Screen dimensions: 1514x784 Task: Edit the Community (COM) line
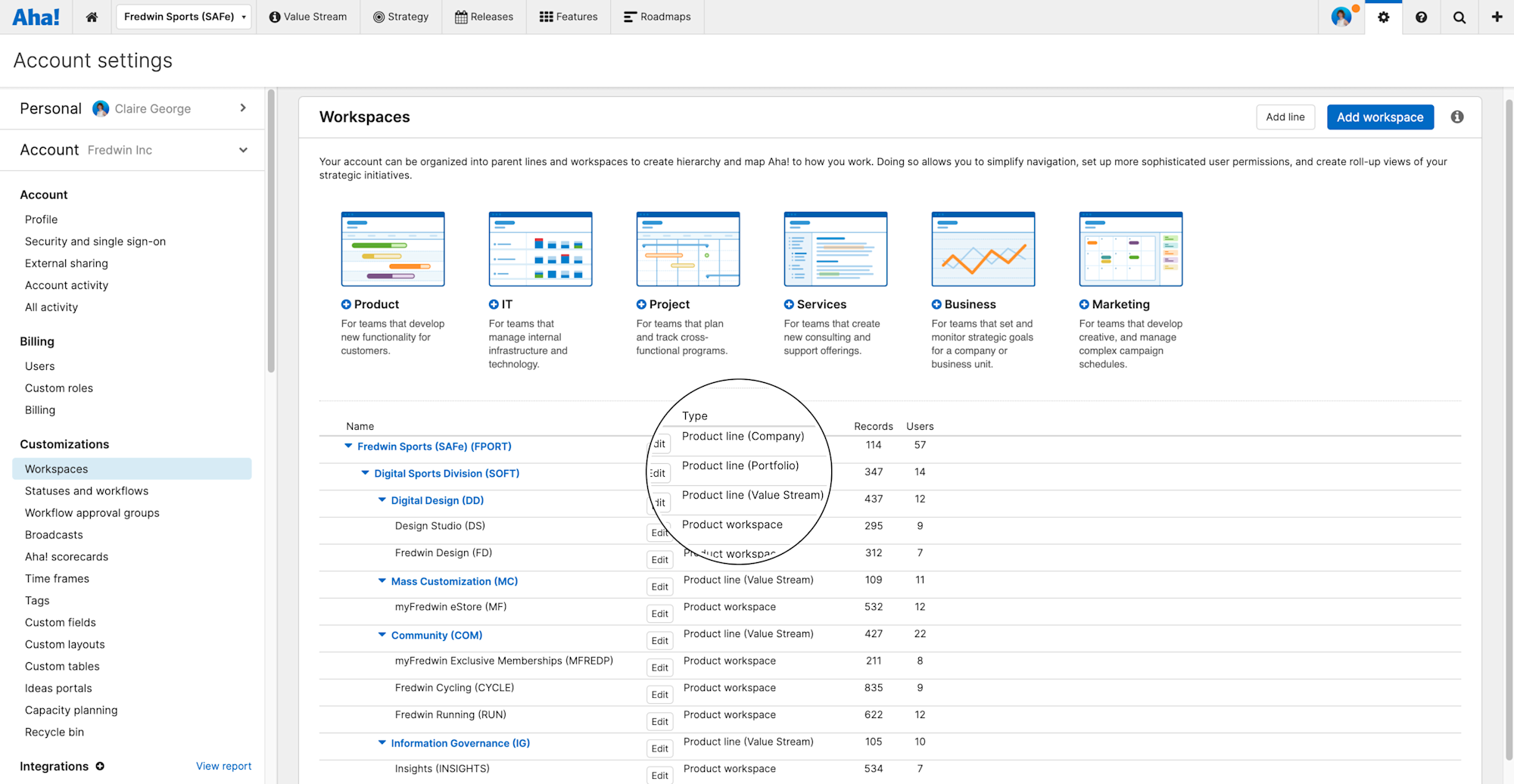660,641
